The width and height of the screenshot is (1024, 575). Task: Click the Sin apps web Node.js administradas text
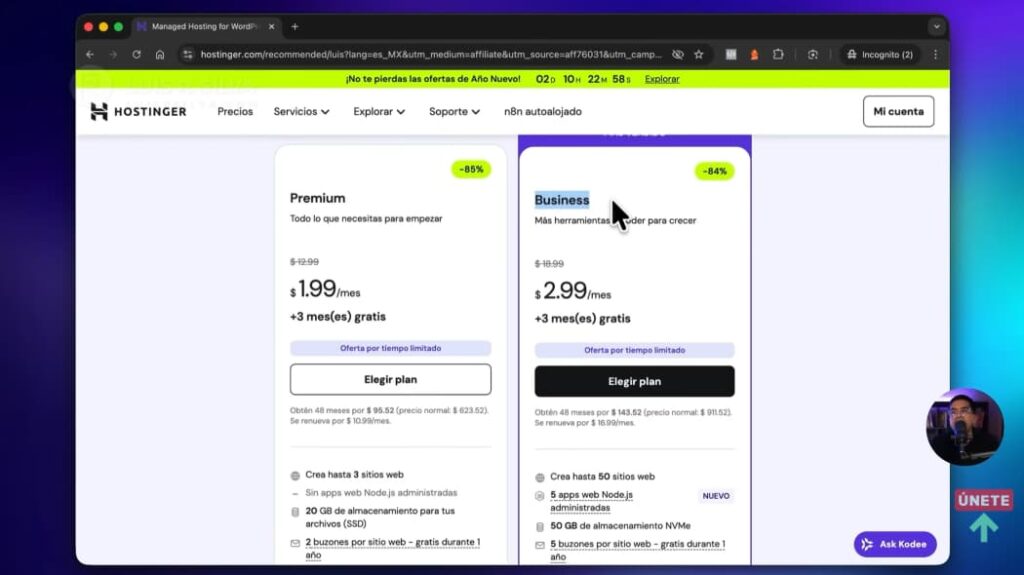pyautogui.click(x=381, y=493)
